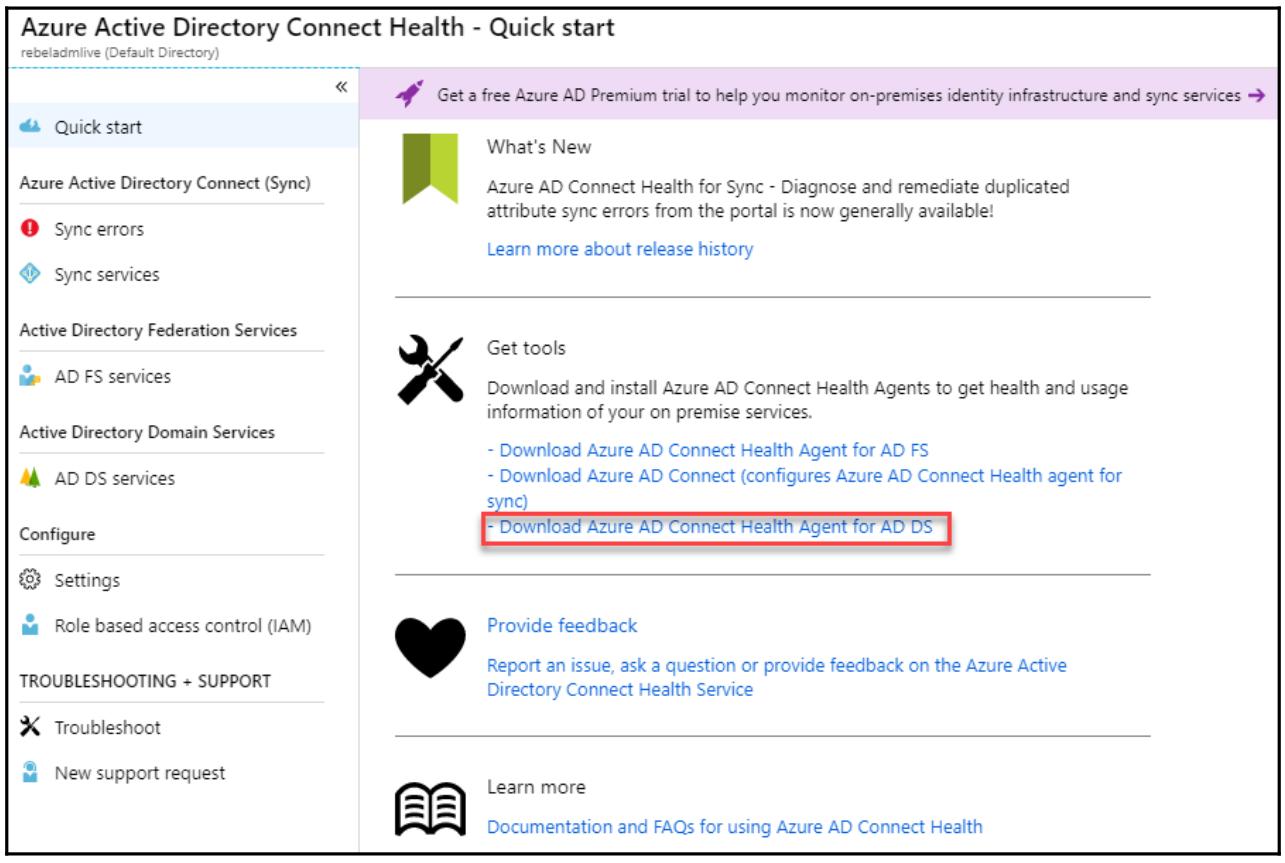Click the Settings gear icon
Viewport: 1285px width, 863px height.
tap(31, 581)
